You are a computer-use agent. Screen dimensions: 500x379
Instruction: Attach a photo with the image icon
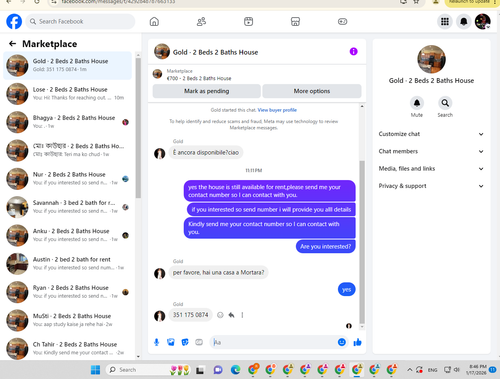pyautogui.click(x=171, y=342)
